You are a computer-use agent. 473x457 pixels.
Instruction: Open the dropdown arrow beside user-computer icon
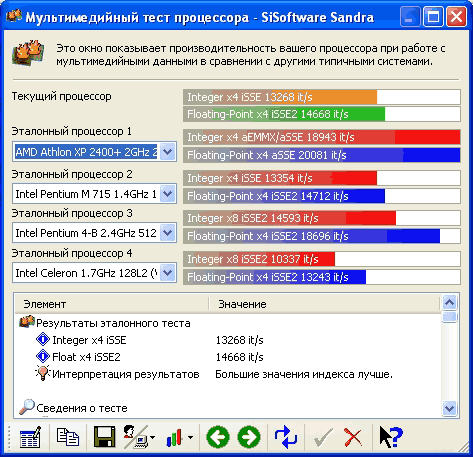pyautogui.click(x=152, y=437)
